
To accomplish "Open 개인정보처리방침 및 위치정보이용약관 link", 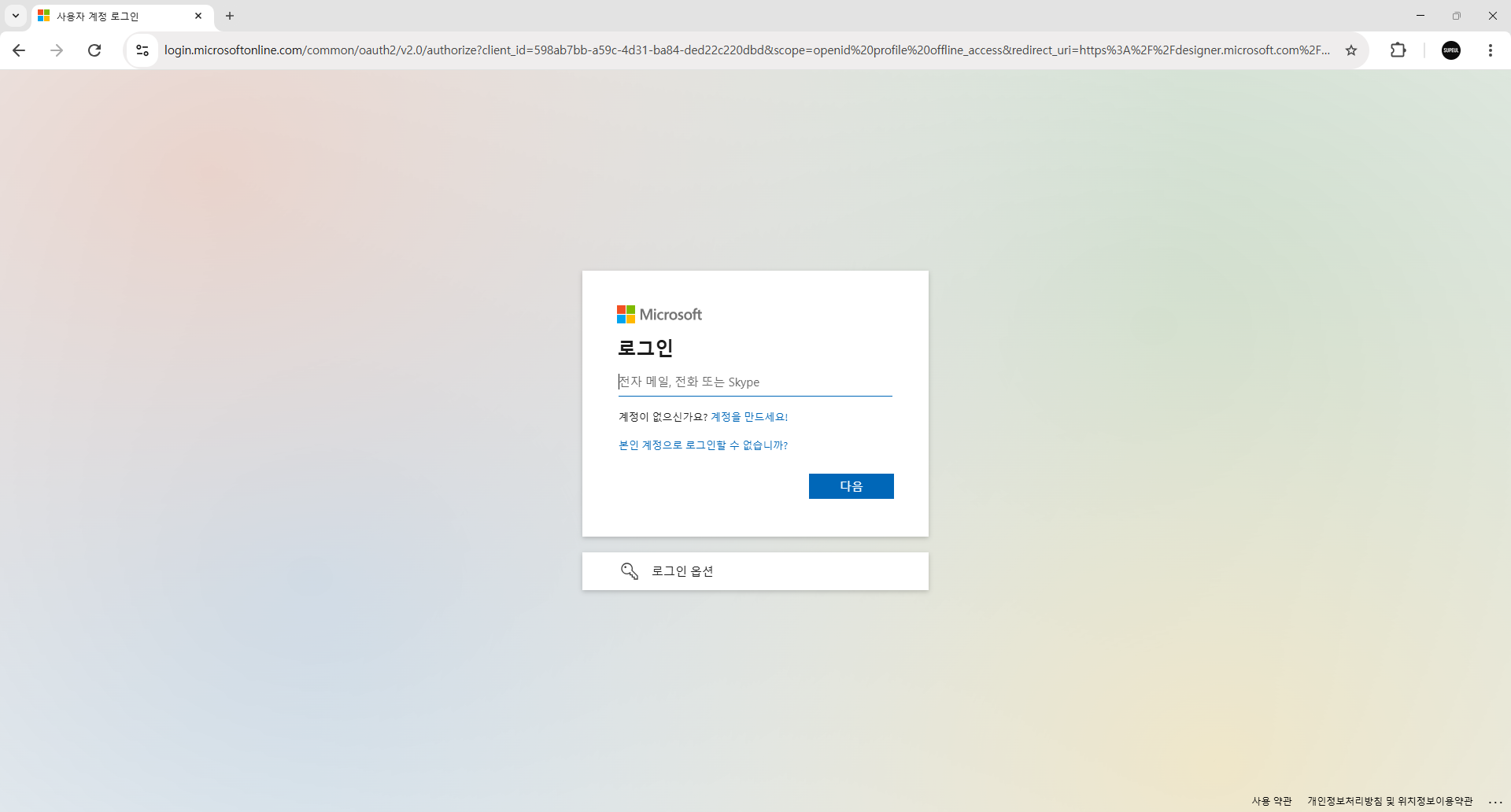I will point(1390,801).
